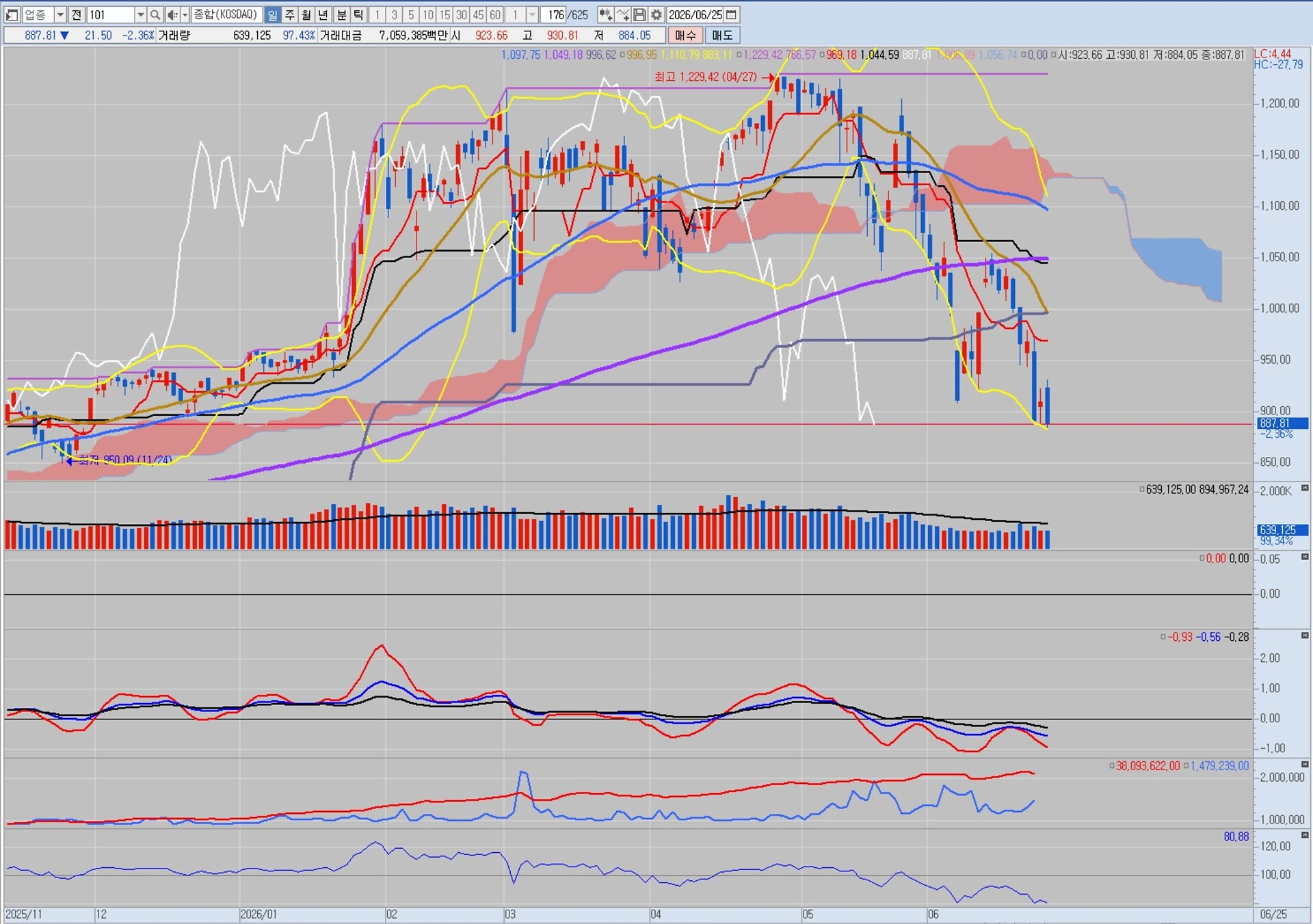Click the 전 button beside the code field

(x=76, y=14)
